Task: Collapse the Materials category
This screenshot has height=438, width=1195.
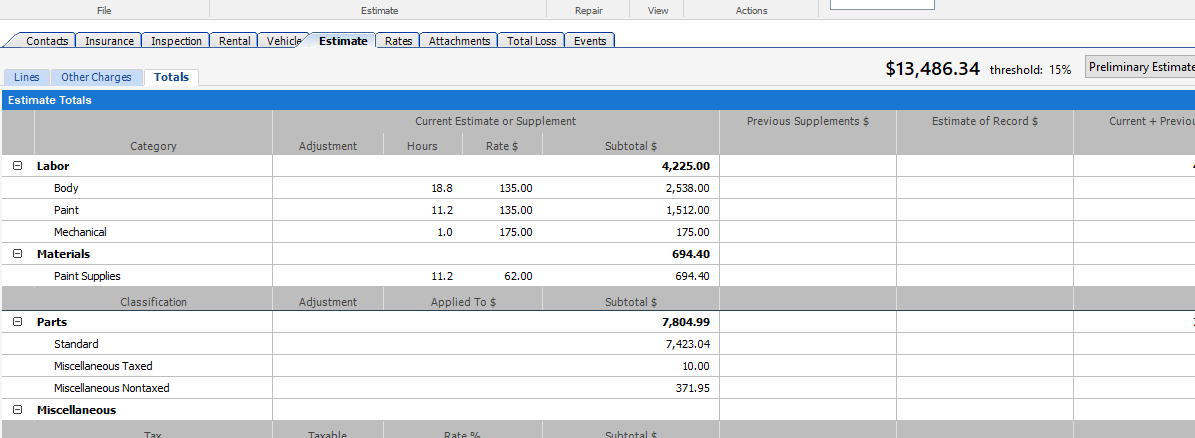Action: 18,254
